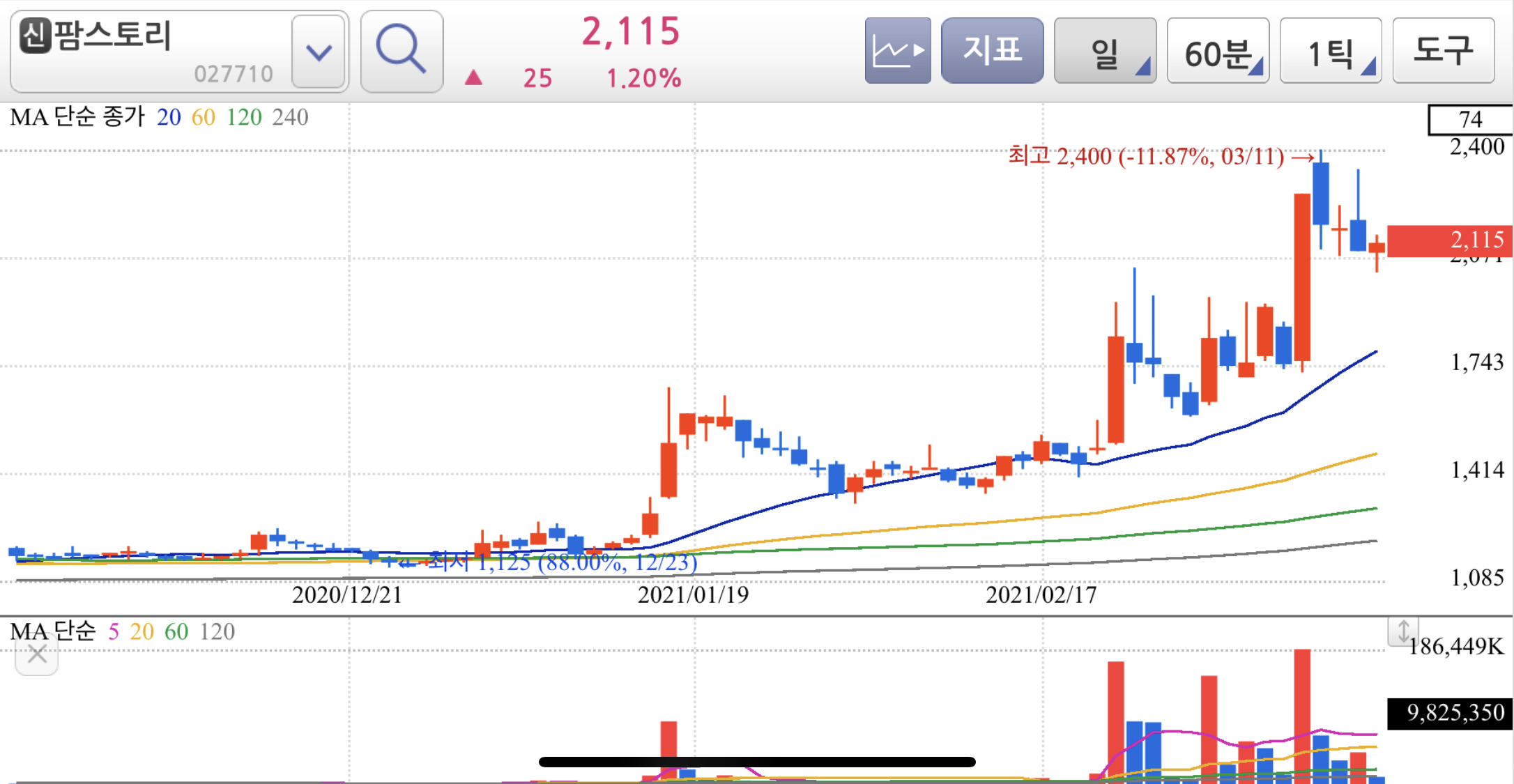Click the 1,085 axis price label
The width and height of the screenshot is (1514, 784).
(1477, 578)
